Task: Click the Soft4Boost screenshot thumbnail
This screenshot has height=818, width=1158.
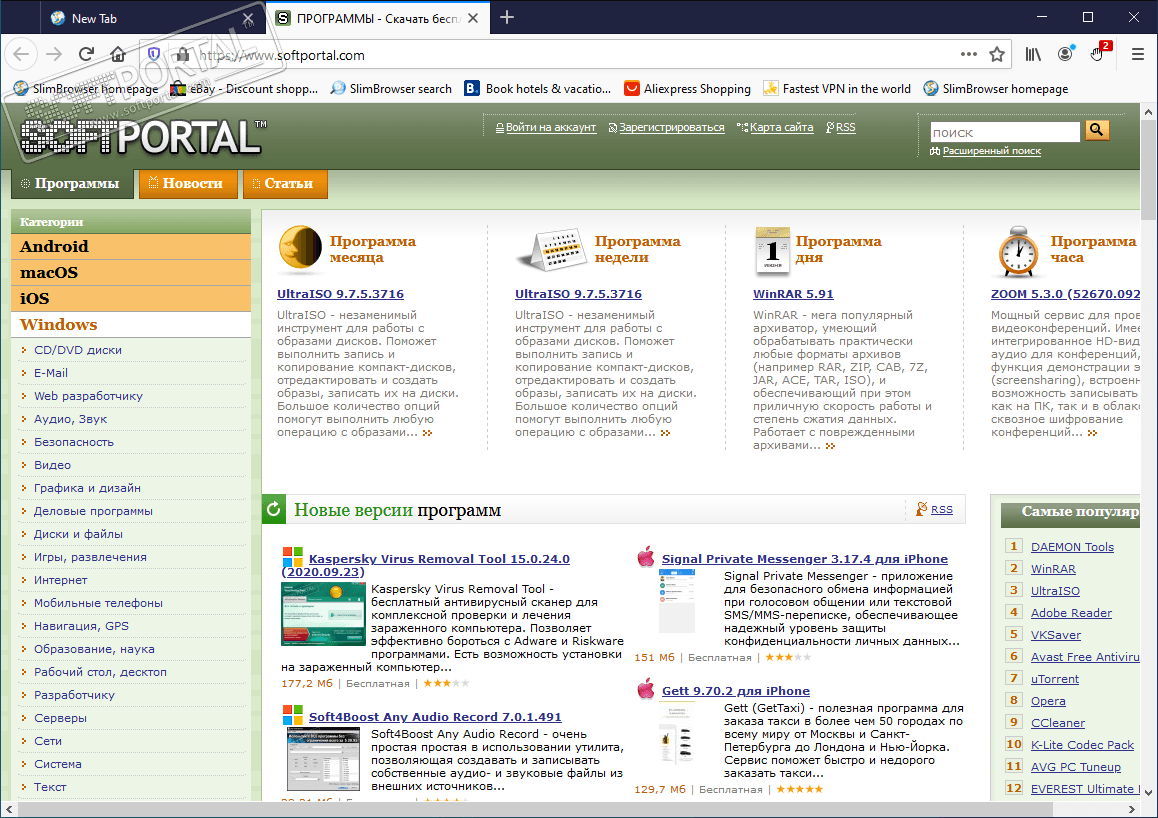Action: click(323, 759)
